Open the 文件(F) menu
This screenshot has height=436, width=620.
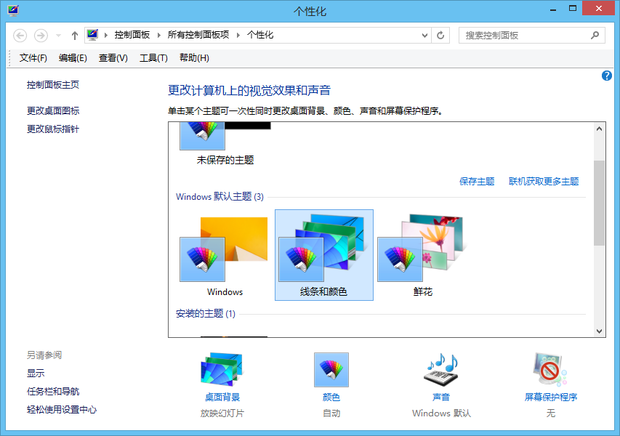pos(34,58)
